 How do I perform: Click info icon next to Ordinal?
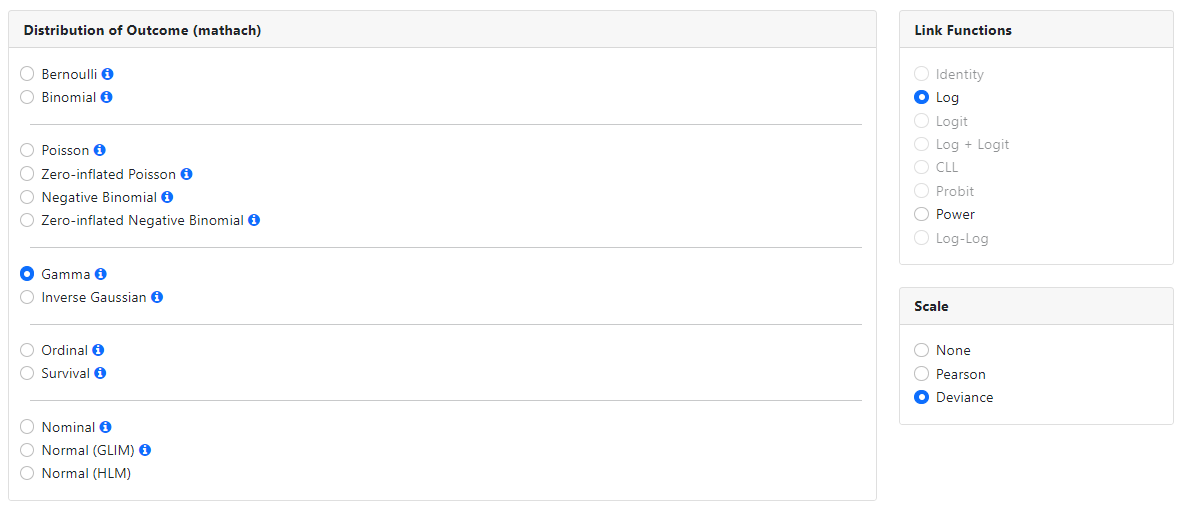[99, 350]
